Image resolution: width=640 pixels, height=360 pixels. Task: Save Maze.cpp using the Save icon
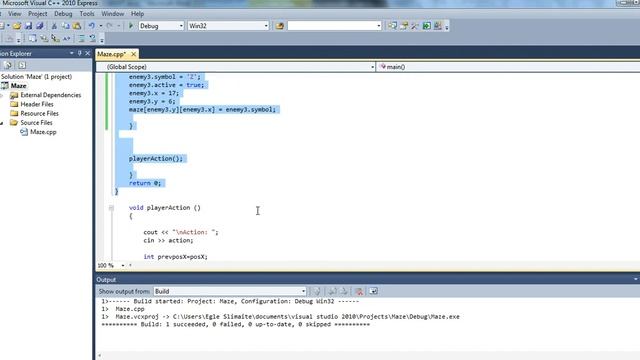point(28,26)
